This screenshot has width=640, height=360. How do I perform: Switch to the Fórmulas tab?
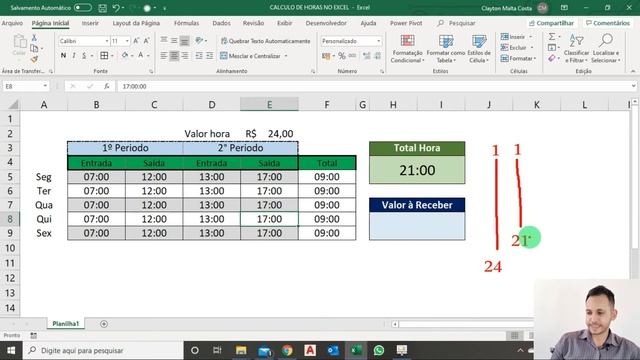click(x=186, y=23)
